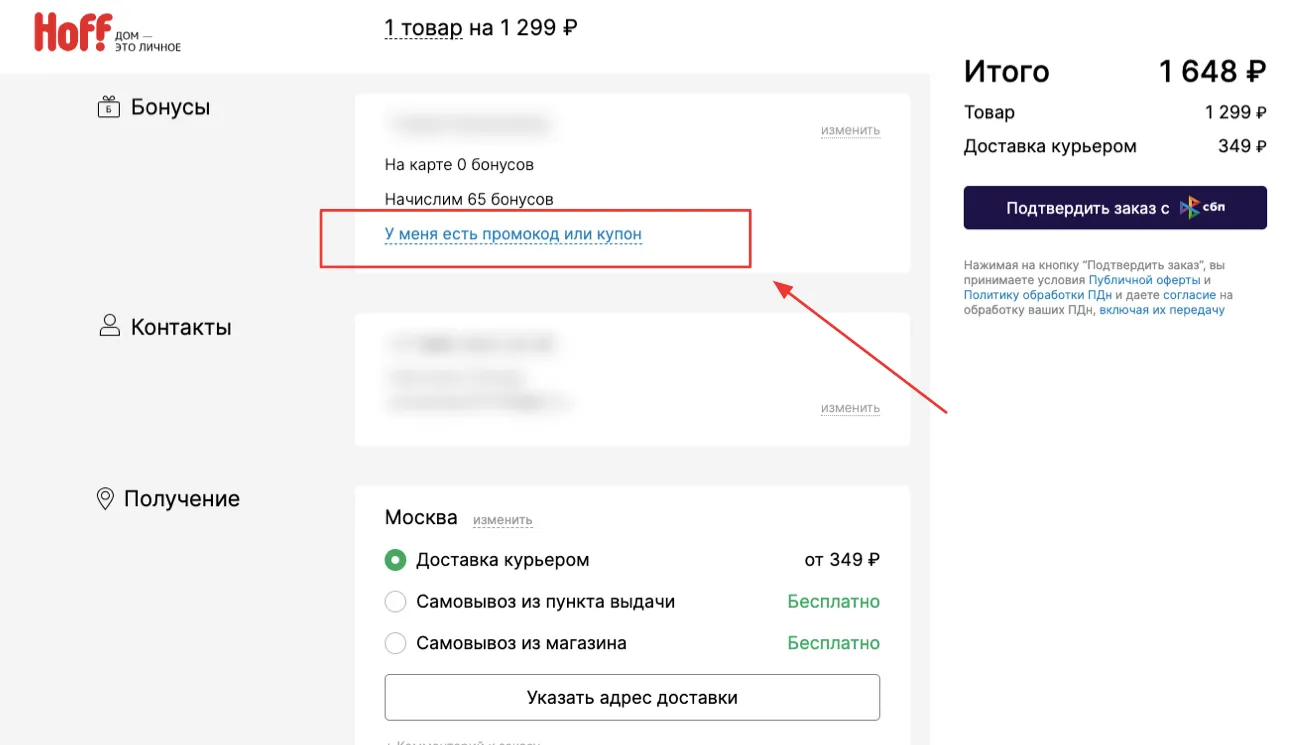Click the Итого total 1 648 ₽
The width and height of the screenshot is (1306, 745).
pos(1213,72)
